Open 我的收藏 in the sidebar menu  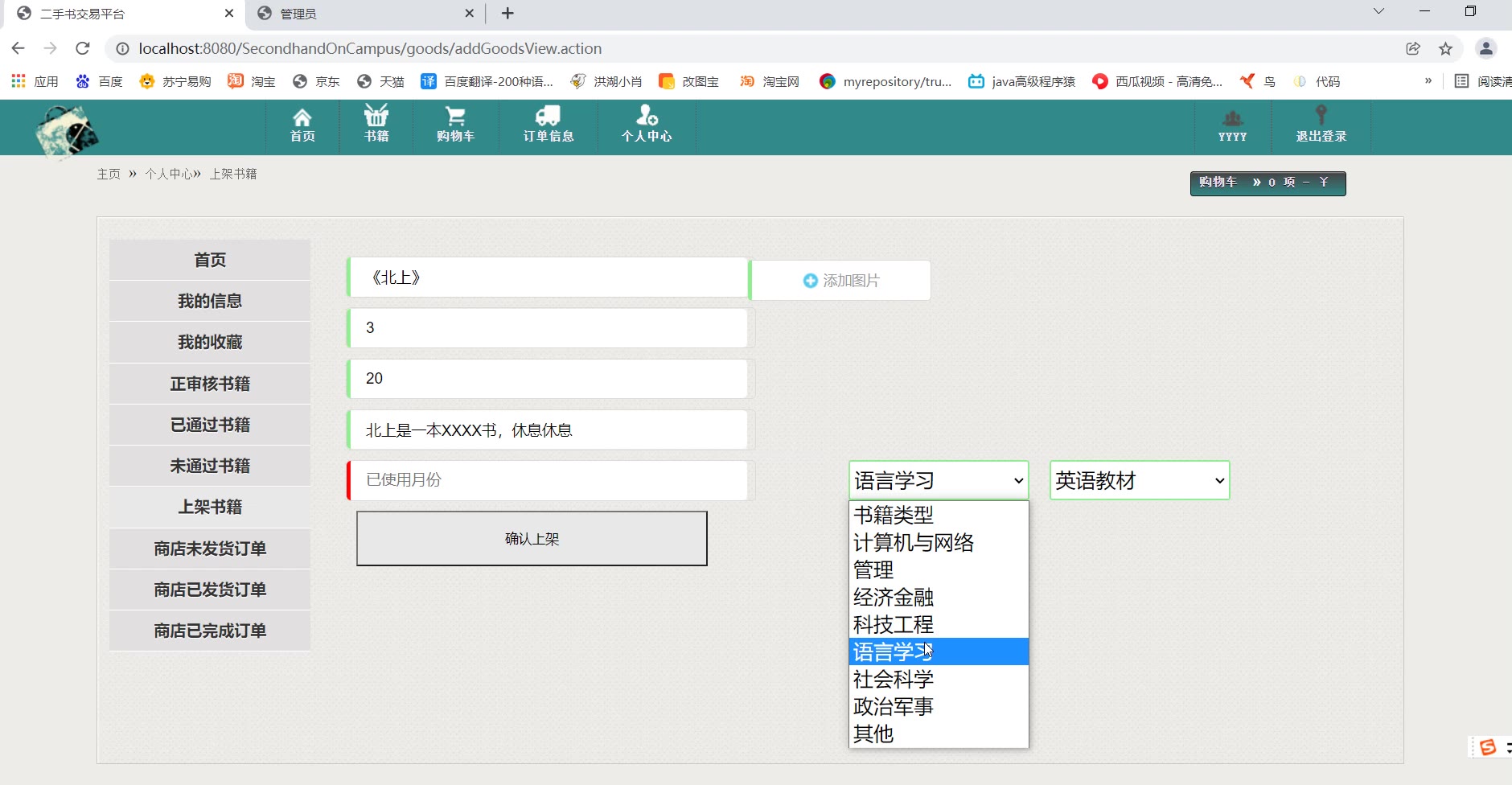[x=210, y=343]
